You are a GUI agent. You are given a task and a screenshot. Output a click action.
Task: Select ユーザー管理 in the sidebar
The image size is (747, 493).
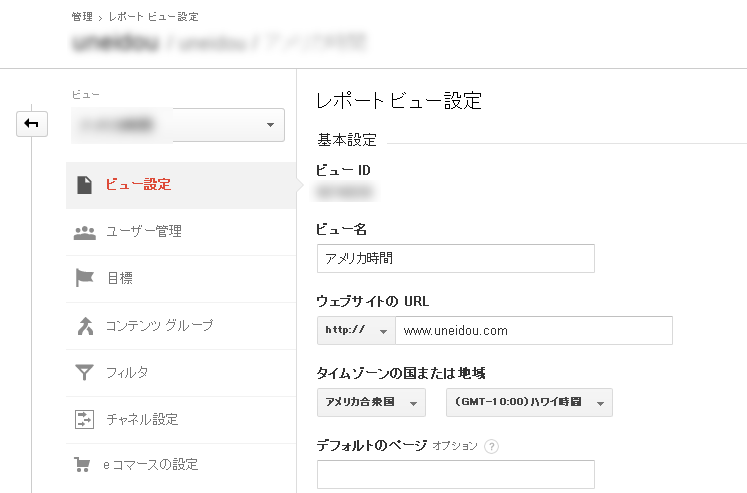tap(144, 232)
